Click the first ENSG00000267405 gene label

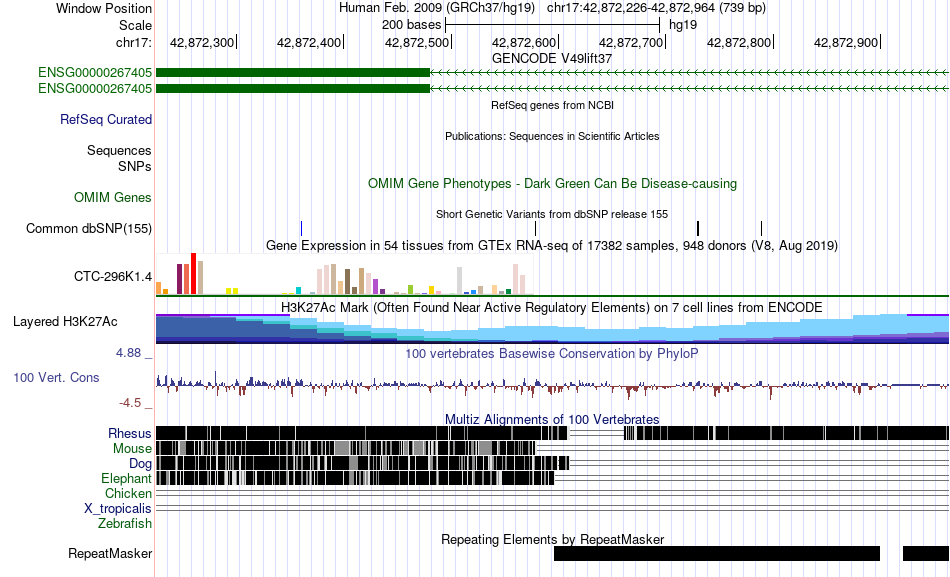95,73
